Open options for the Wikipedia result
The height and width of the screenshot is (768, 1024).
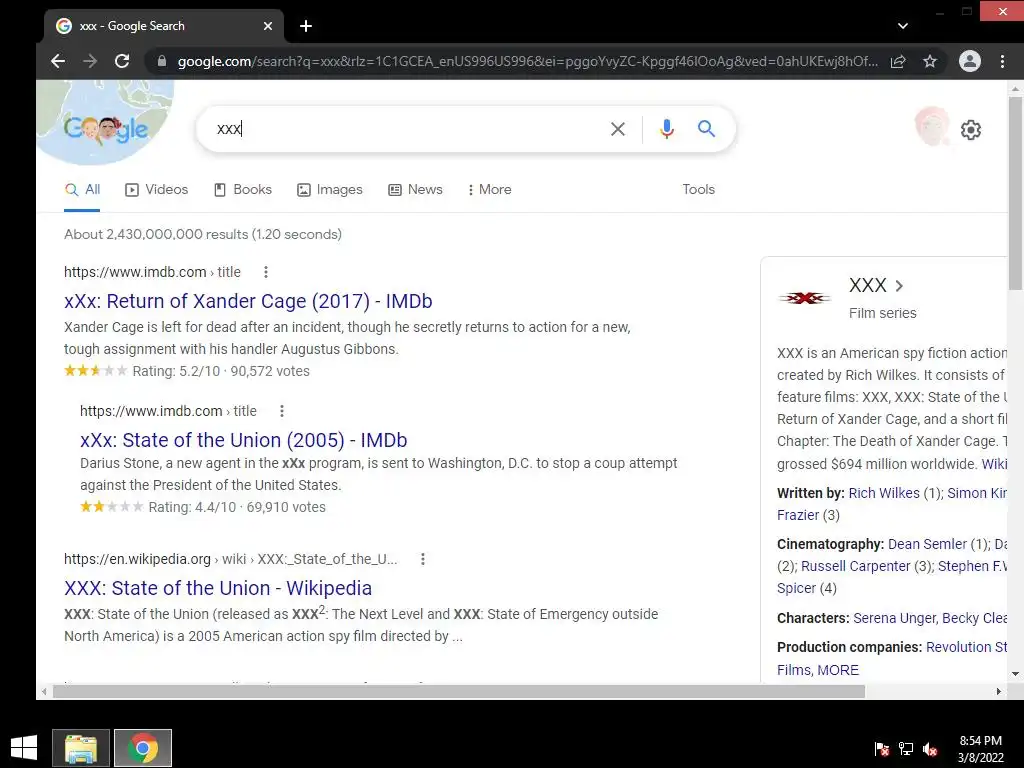423,560
